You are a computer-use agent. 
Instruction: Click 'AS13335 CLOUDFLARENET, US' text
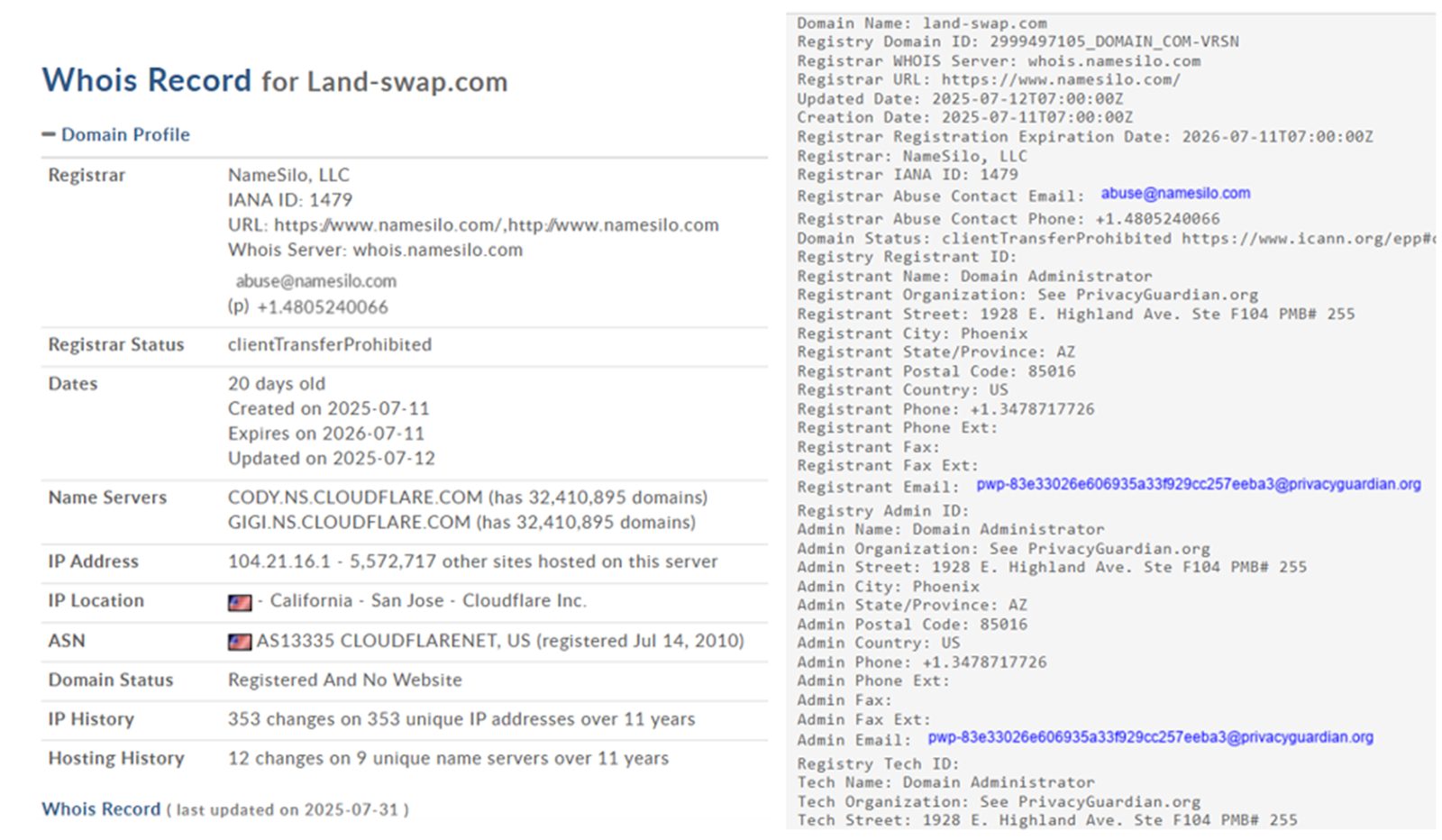394,641
